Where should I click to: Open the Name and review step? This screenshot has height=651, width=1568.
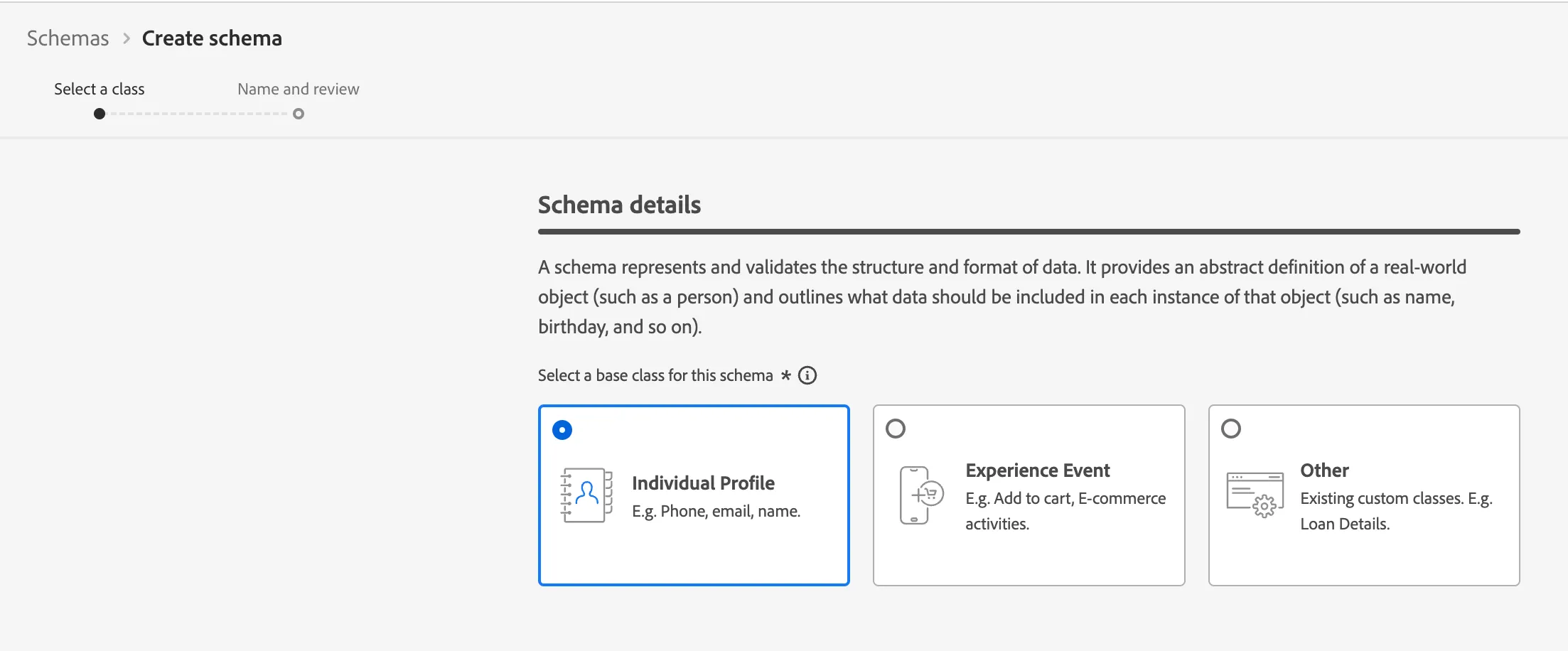(299, 89)
